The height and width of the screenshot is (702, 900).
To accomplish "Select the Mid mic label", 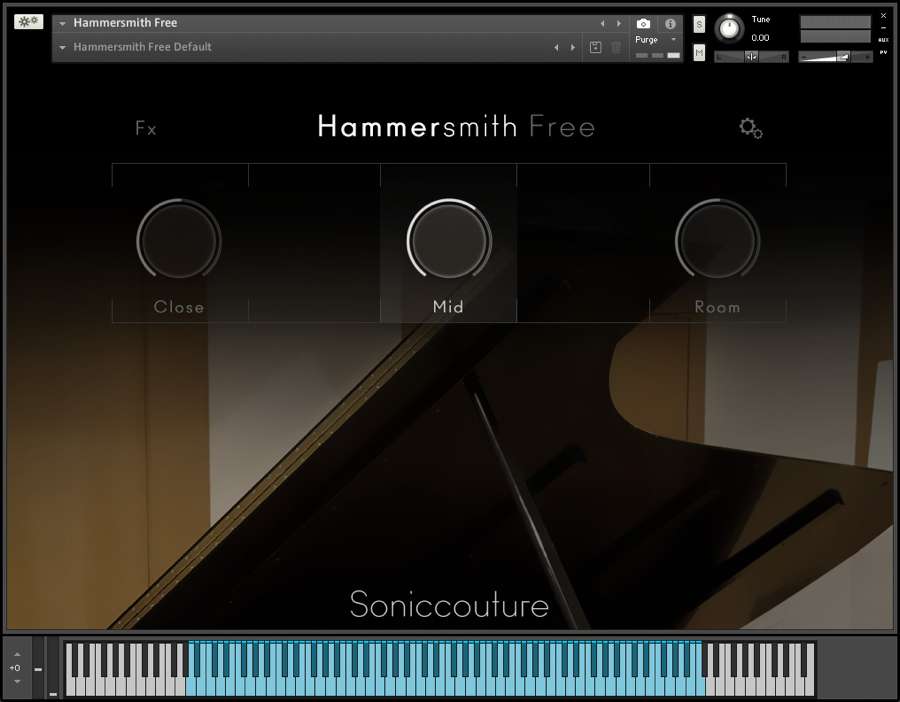I will click(x=448, y=307).
